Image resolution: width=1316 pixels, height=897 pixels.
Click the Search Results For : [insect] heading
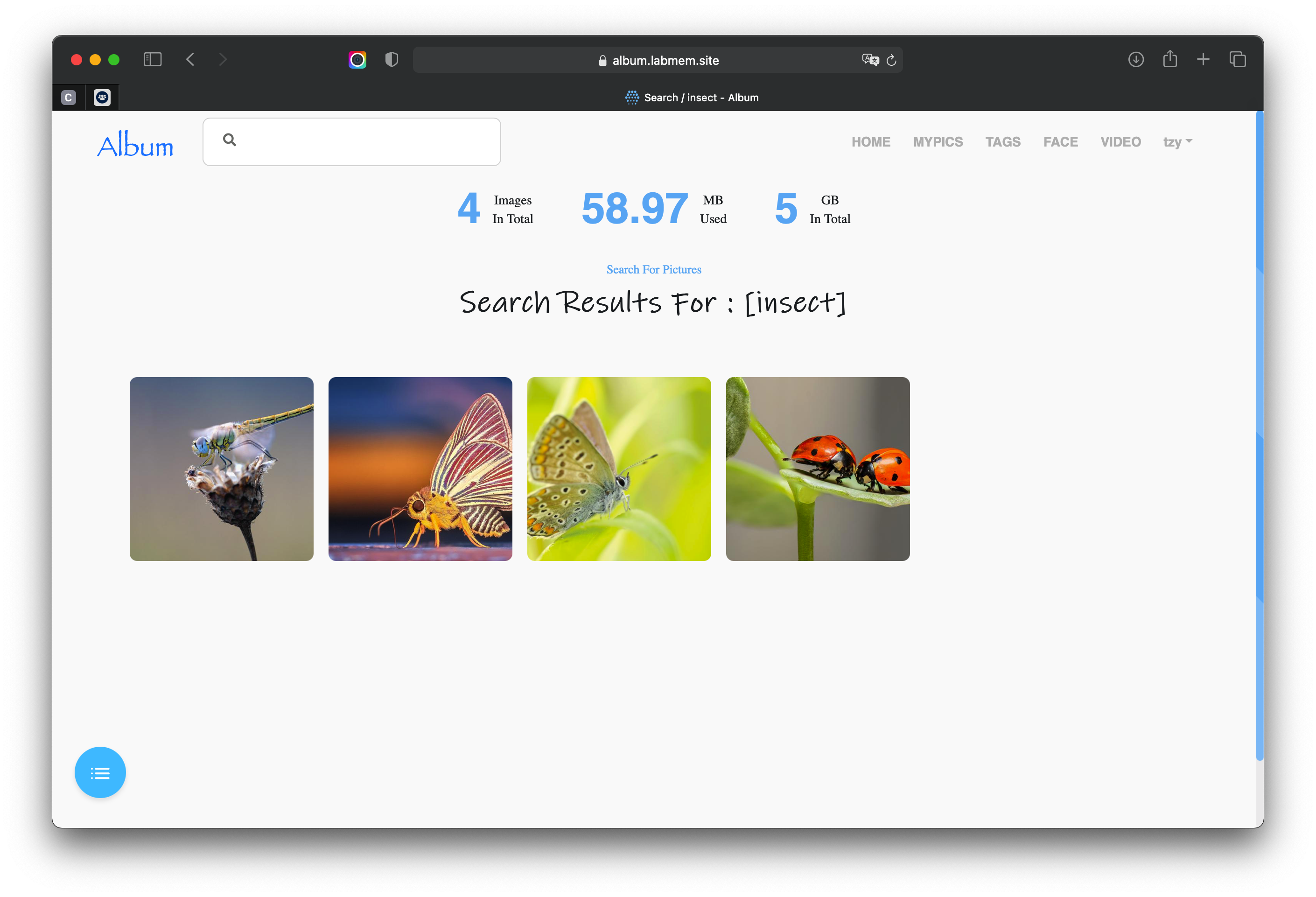653,303
